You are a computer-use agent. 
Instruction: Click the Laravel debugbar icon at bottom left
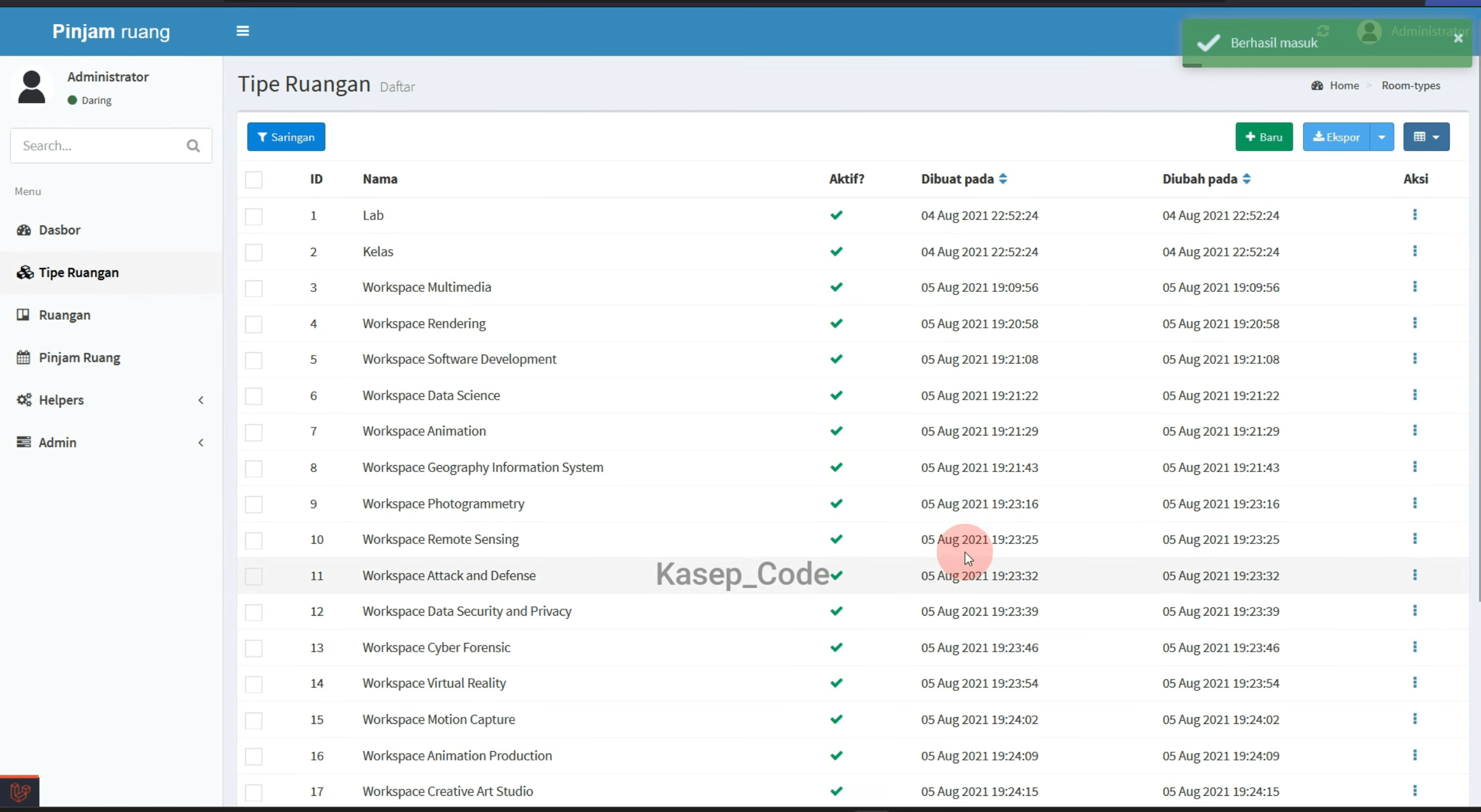20,792
